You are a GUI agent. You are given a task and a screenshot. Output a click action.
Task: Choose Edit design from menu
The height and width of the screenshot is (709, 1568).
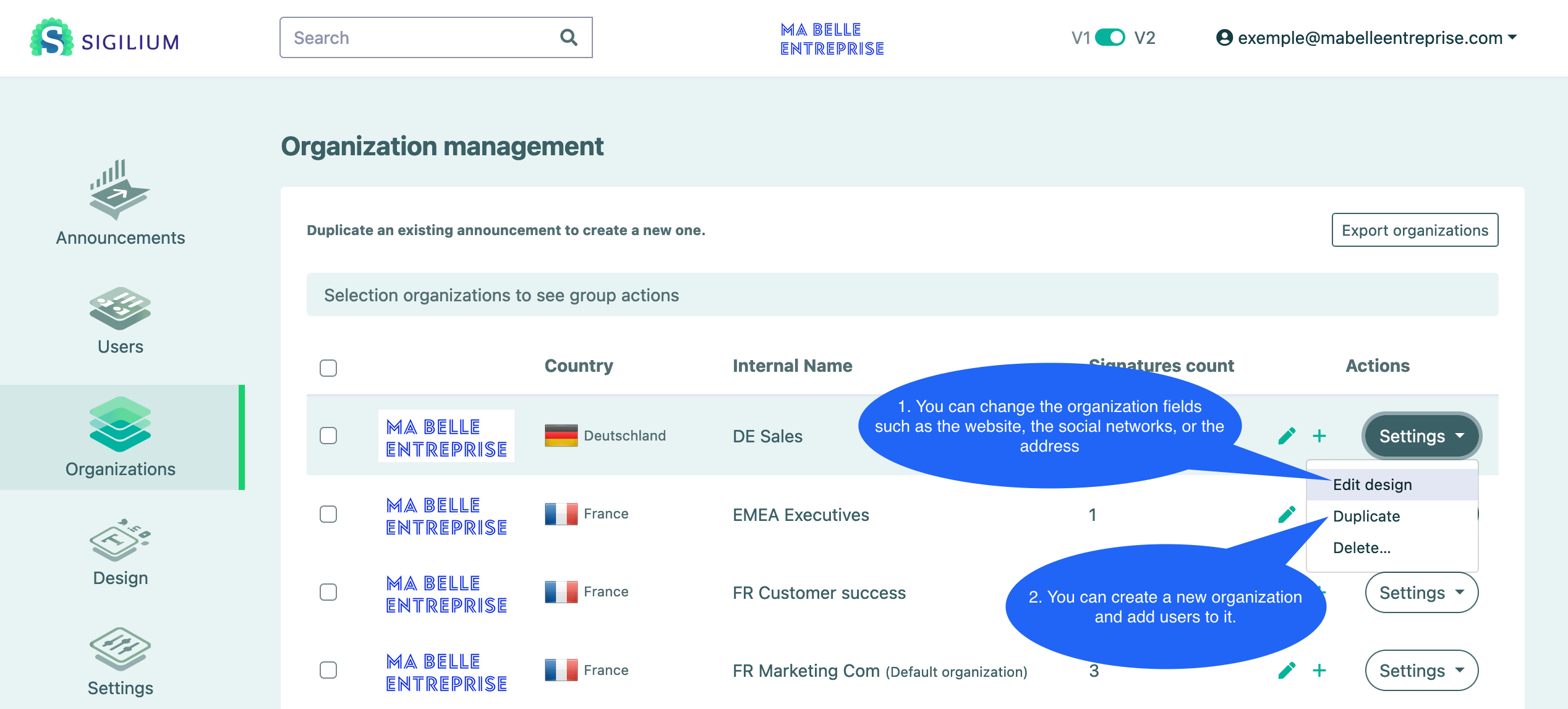(1372, 484)
